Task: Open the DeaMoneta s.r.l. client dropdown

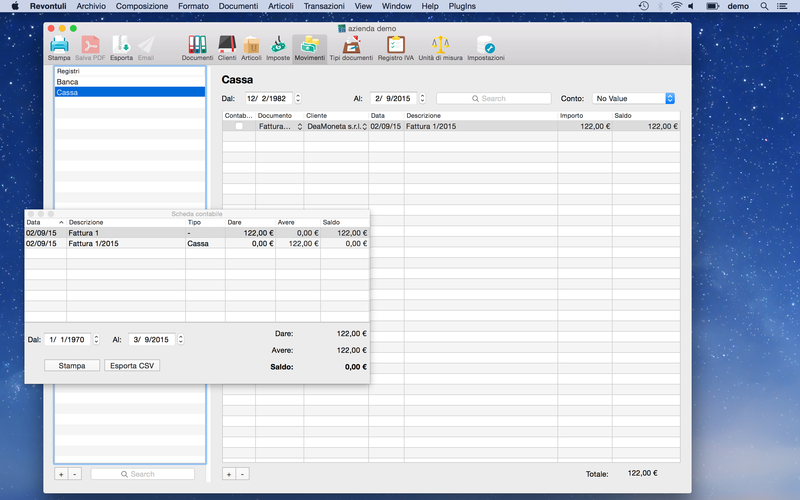Action: tap(337, 127)
